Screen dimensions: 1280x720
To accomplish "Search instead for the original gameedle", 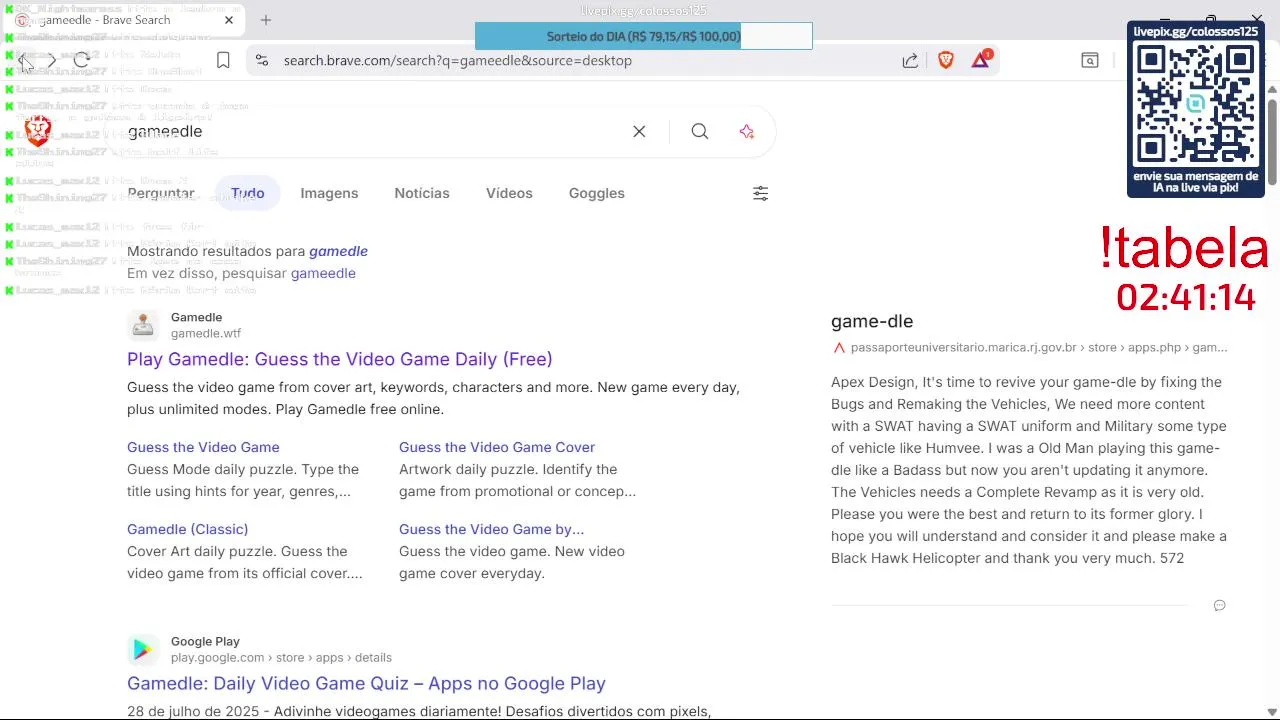I will coord(323,273).
